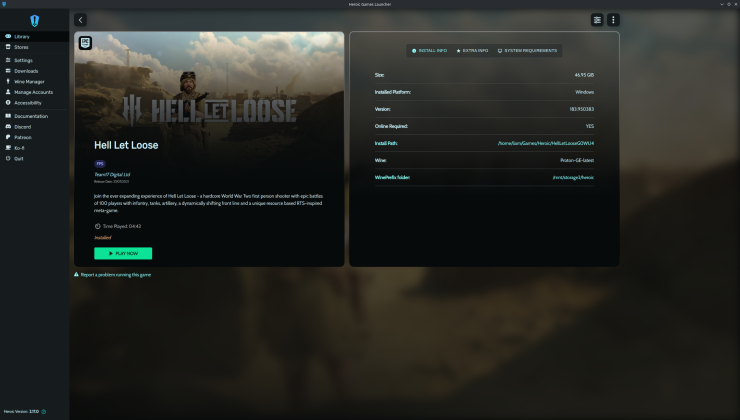Click the install path link

(551, 143)
